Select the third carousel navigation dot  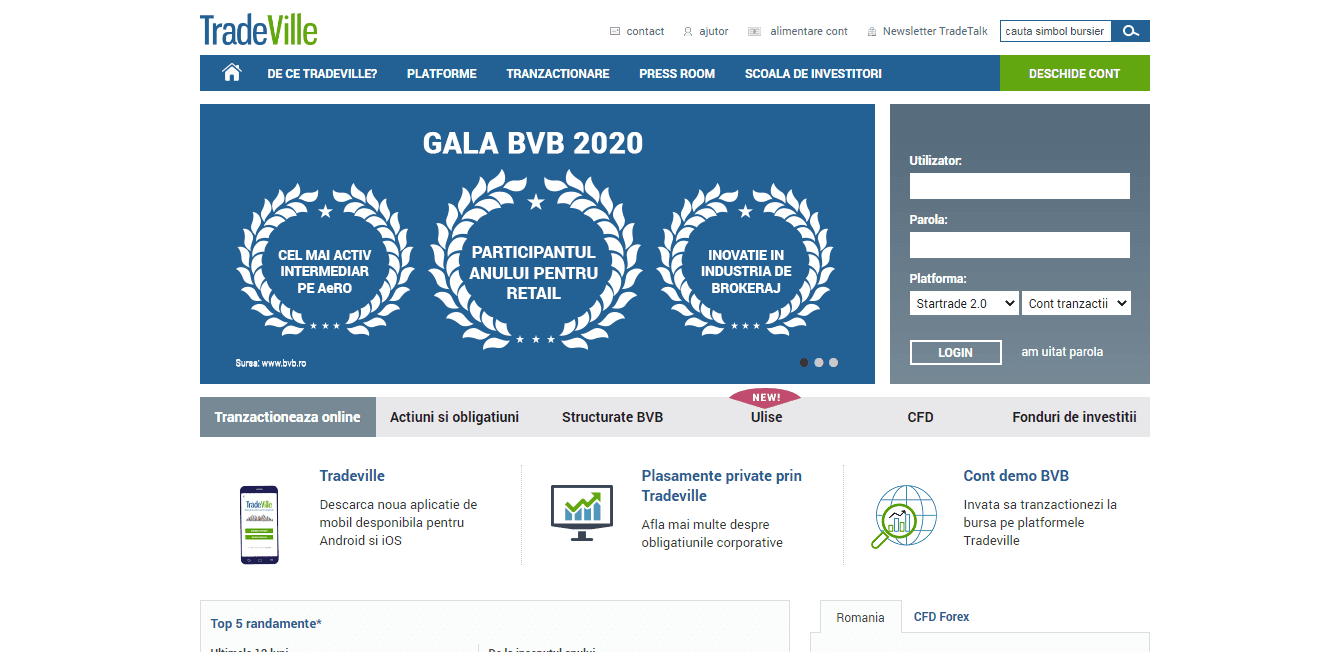(x=834, y=362)
